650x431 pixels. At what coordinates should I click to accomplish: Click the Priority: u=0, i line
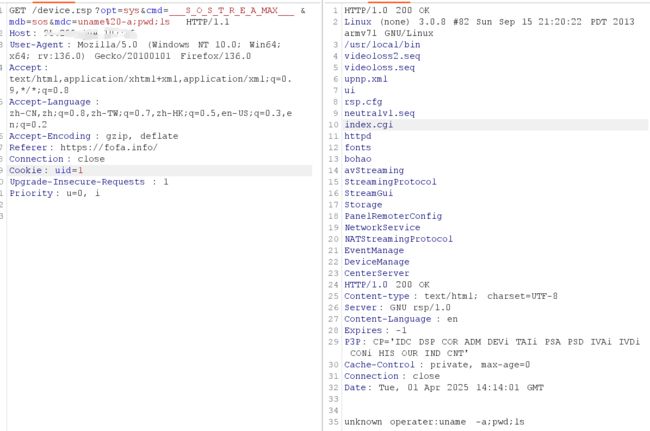(54, 193)
